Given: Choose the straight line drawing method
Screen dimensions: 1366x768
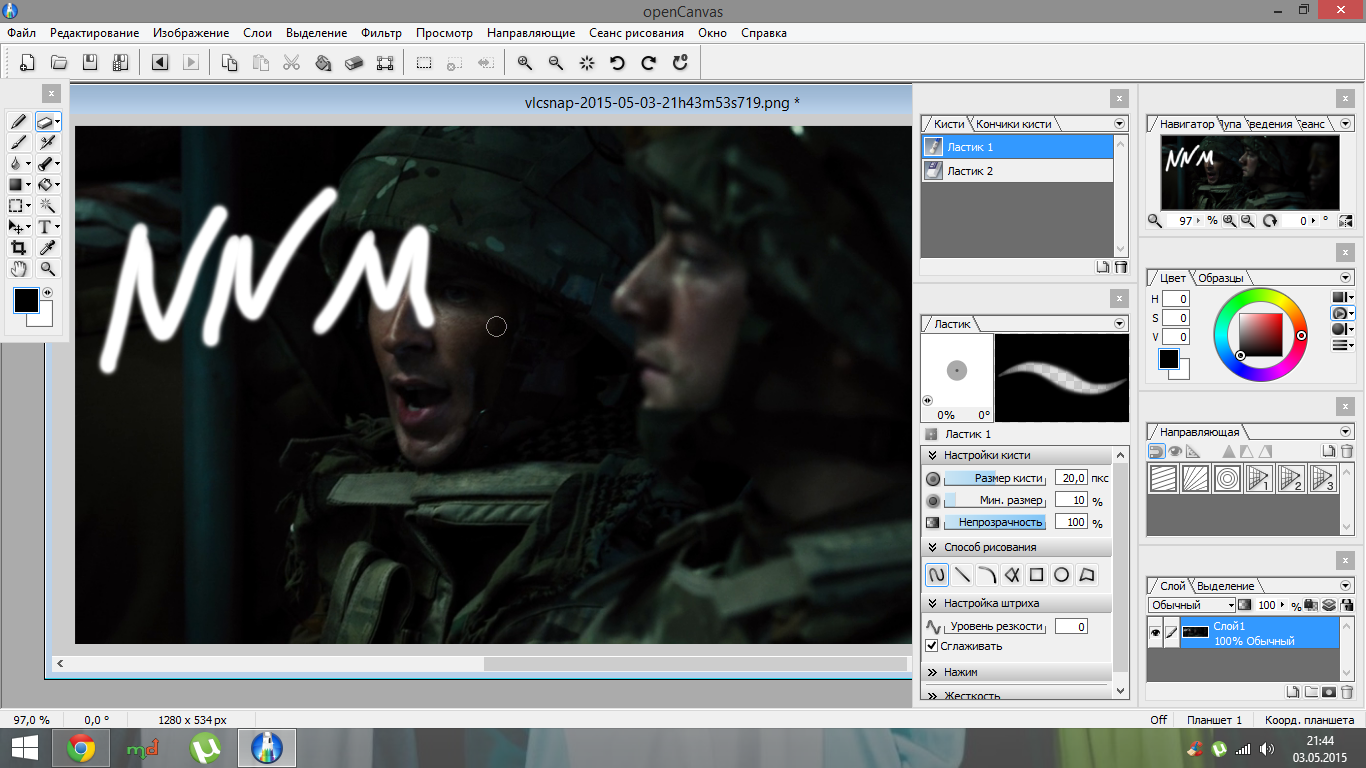Looking at the screenshot, I should pyautogui.click(x=962, y=575).
